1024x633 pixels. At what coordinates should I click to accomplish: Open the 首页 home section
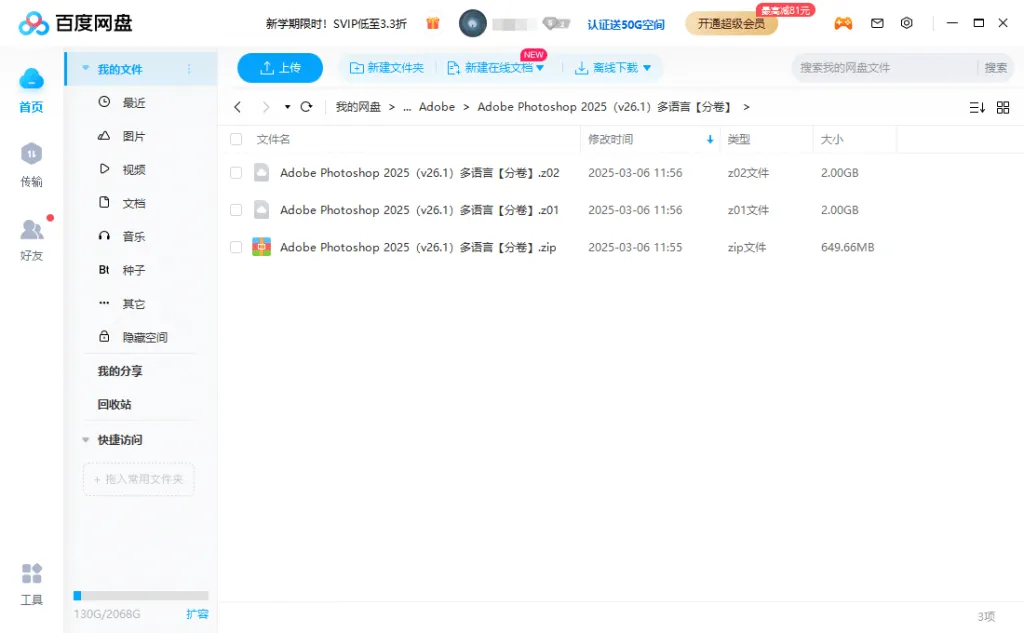tap(31, 90)
